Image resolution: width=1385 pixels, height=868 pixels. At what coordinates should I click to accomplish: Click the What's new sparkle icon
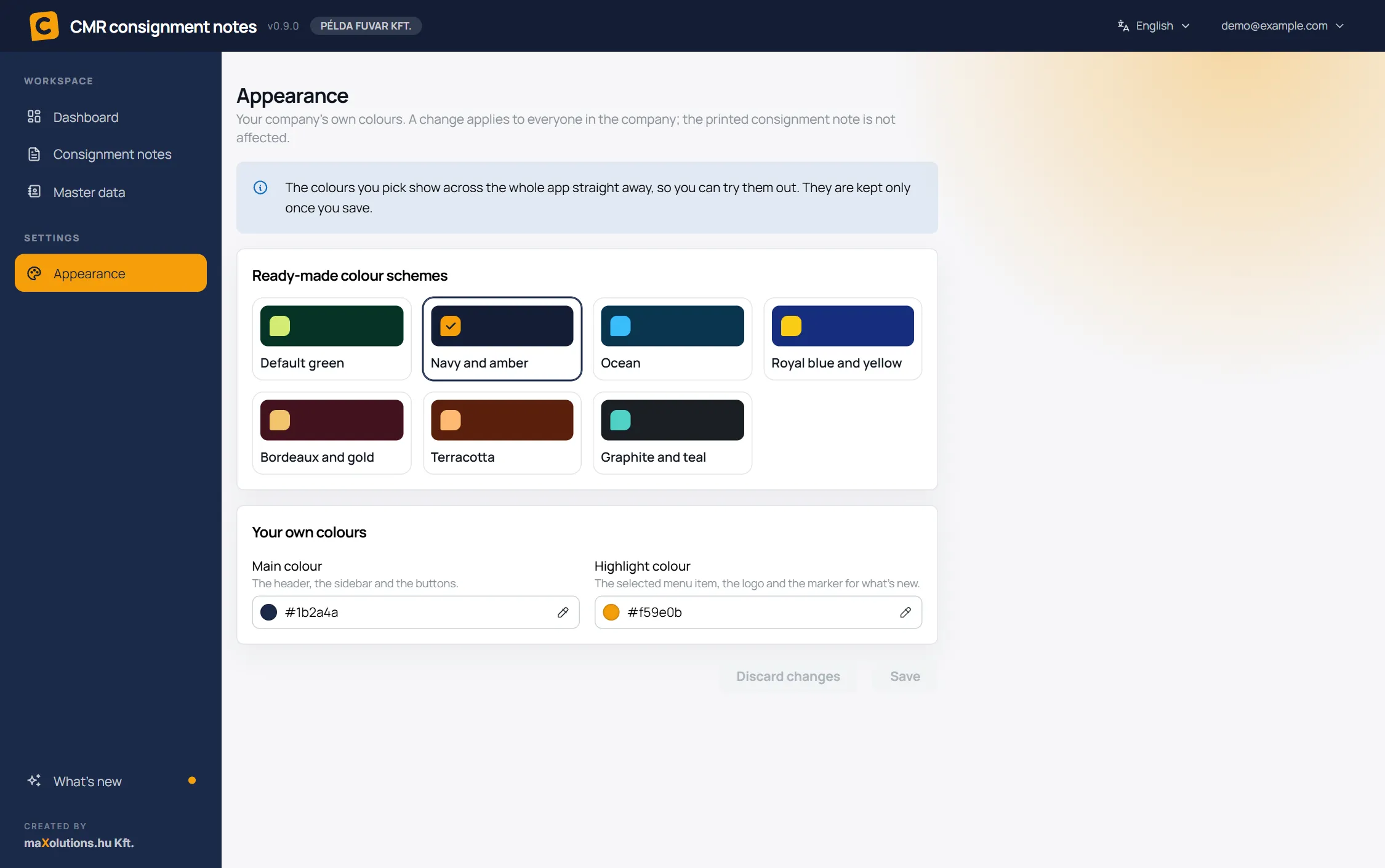point(34,781)
